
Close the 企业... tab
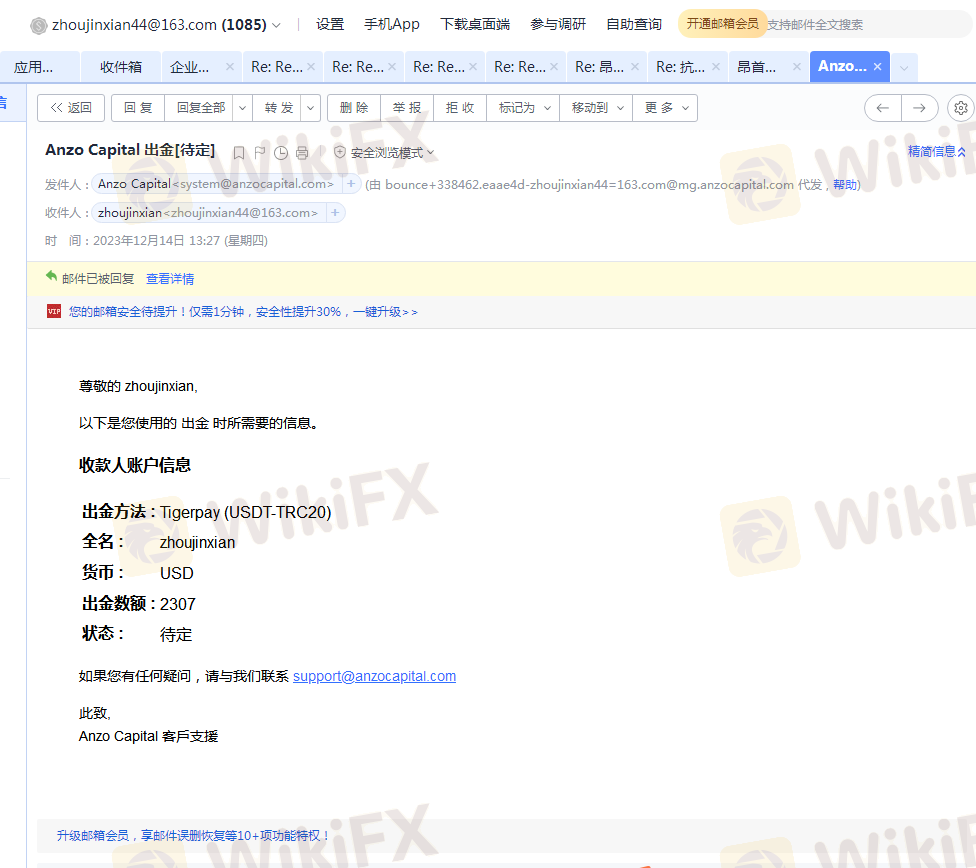[230, 67]
